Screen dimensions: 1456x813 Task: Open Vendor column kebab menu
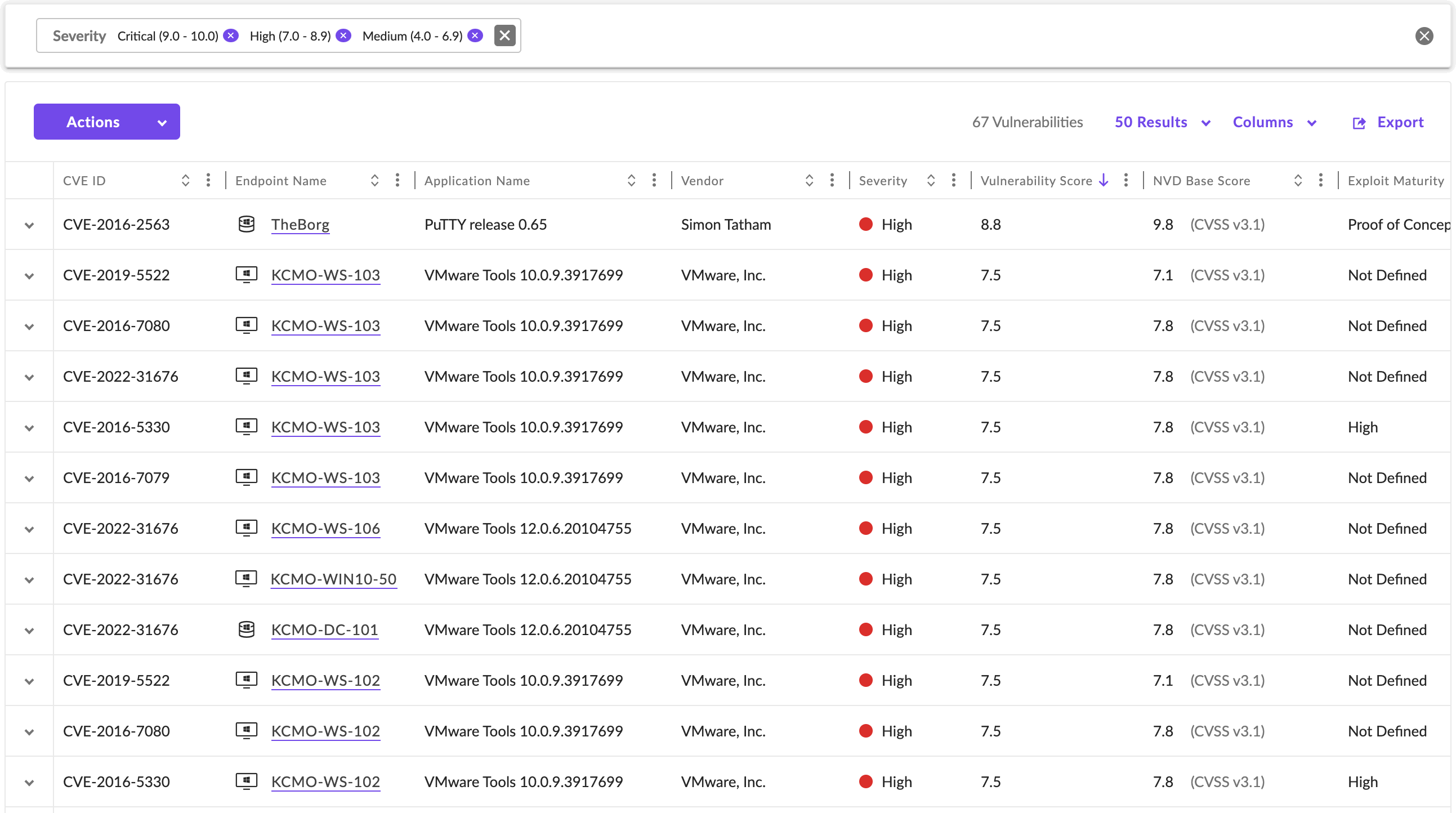pyautogui.click(x=832, y=180)
